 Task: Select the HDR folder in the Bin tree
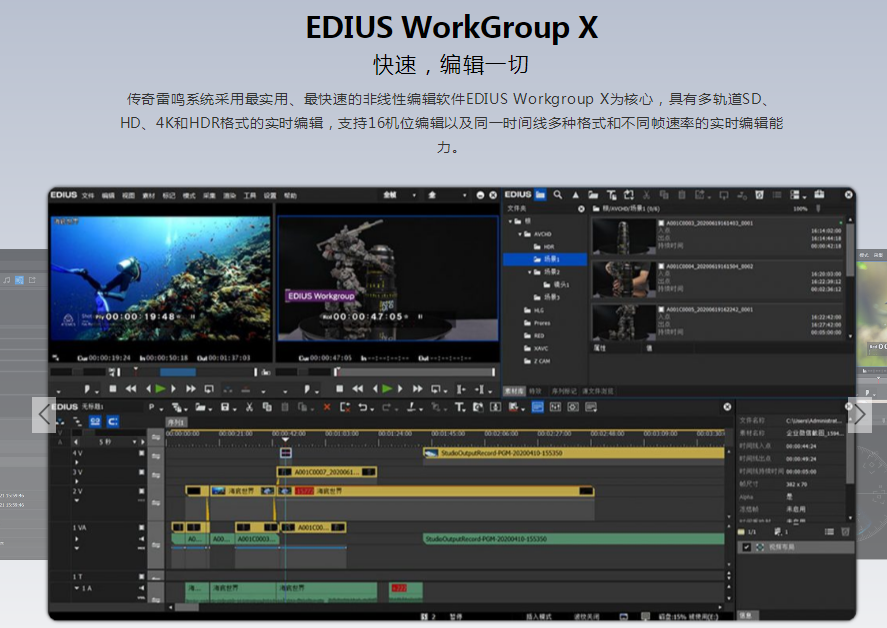click(x=544, y=247)
